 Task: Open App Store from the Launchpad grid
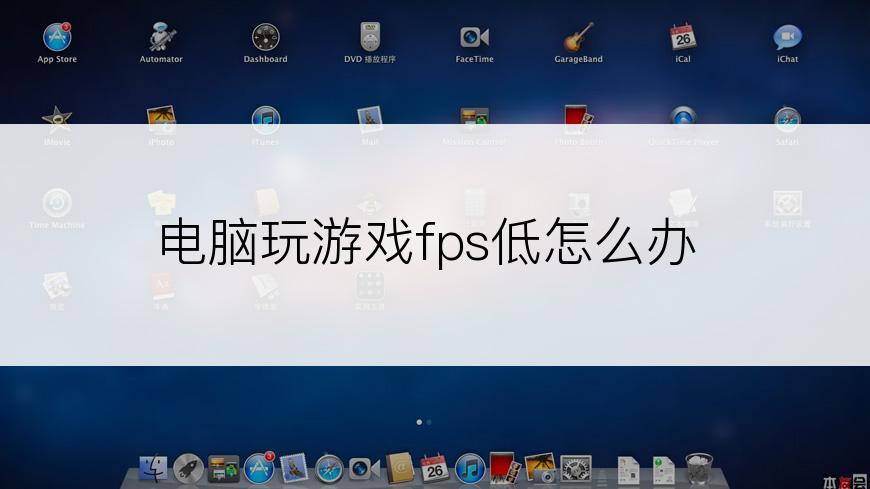click(57, 37)
